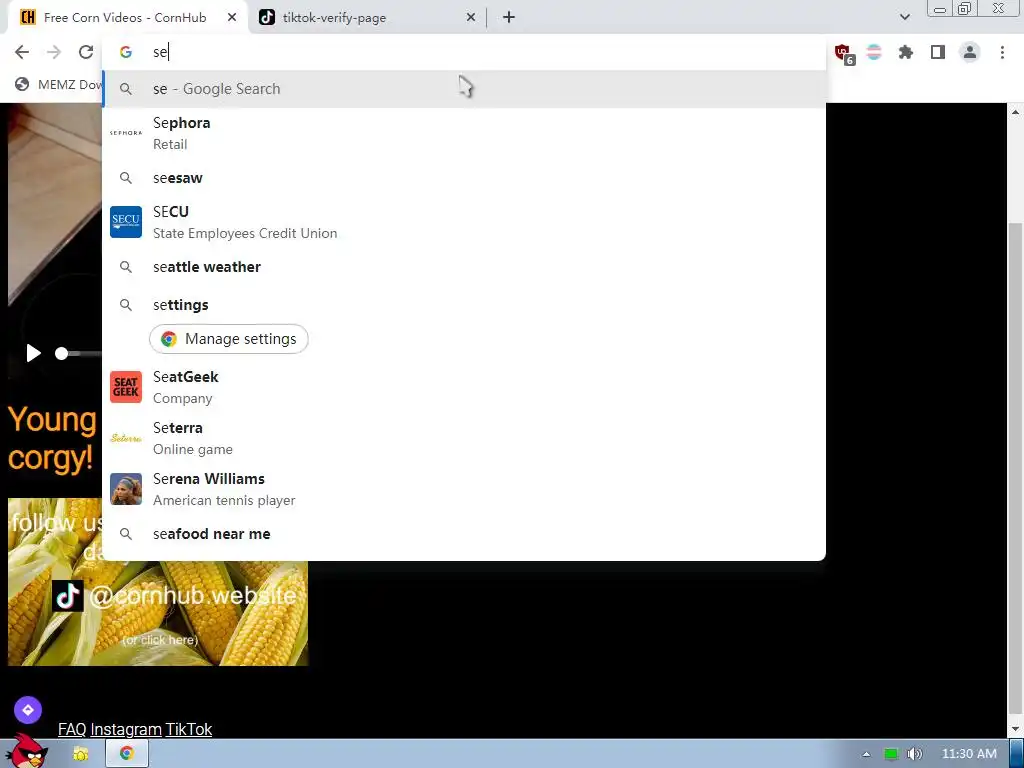Open the Angry Birds start button
Screen dimensions: 1024x768
tap(26, 751)
